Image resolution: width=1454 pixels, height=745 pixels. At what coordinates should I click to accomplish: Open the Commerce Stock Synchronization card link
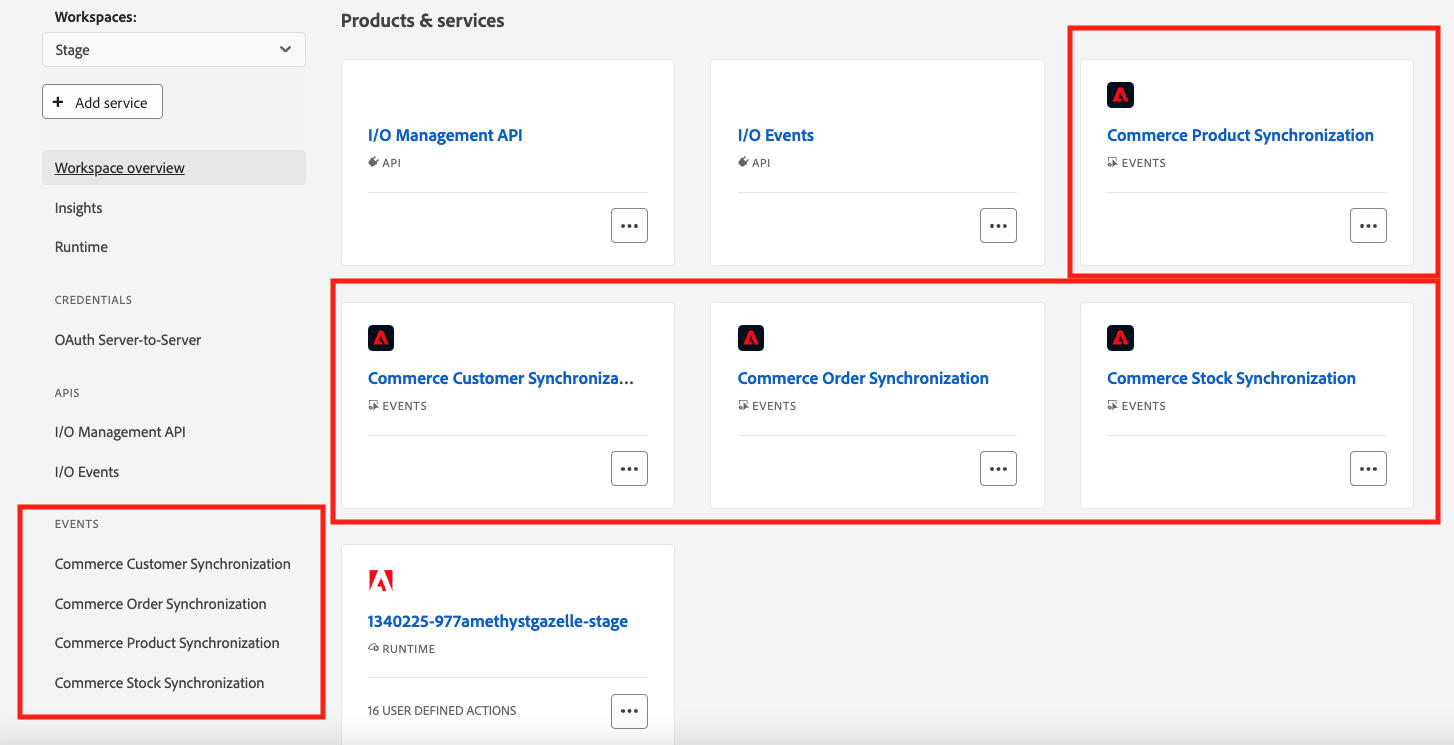(x=1231, y=378)
